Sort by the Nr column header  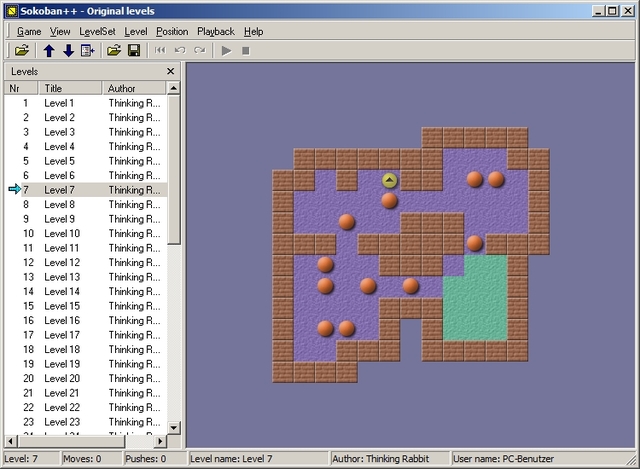[x=21, y=88]
